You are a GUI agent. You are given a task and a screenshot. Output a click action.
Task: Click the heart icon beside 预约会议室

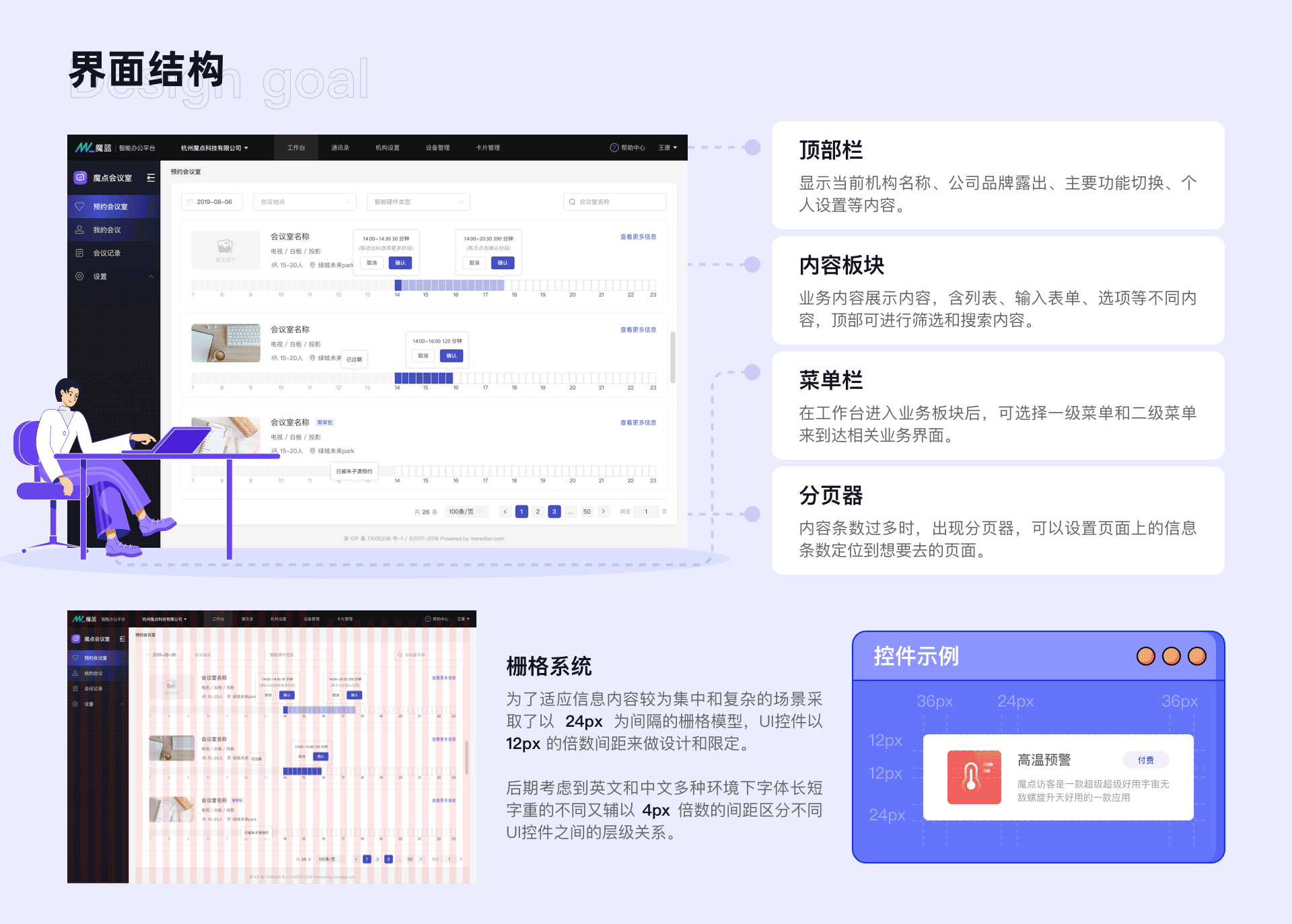(79, 207)
